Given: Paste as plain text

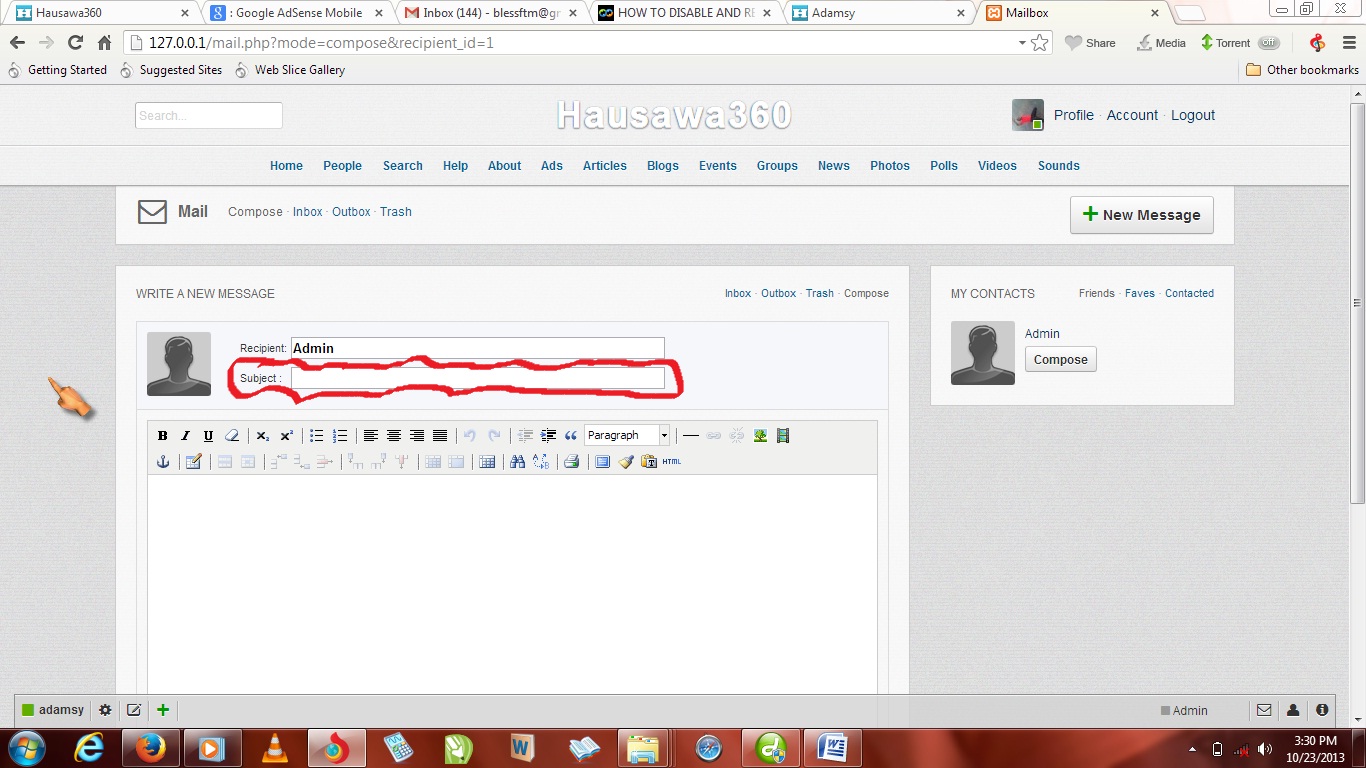Looking at the screenshot, I should point(649,462).
